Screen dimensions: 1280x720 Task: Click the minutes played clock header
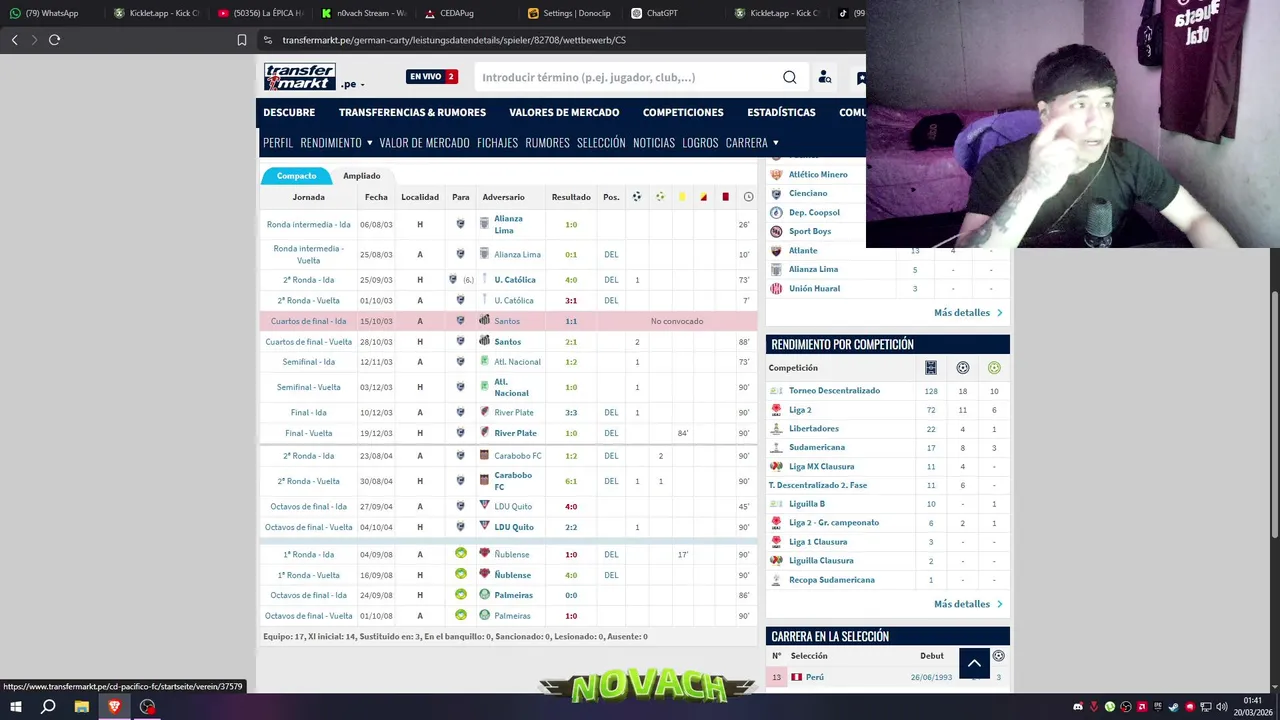point(748,197)
